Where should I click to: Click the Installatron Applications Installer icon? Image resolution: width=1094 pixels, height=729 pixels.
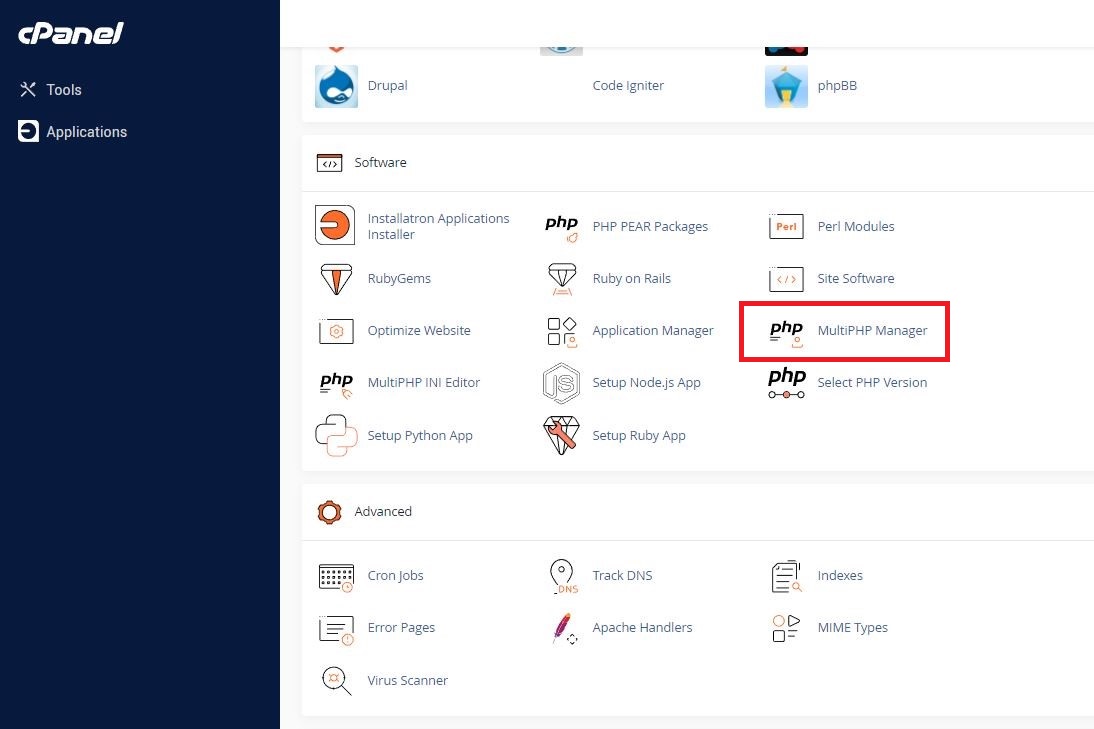[335, 225]
